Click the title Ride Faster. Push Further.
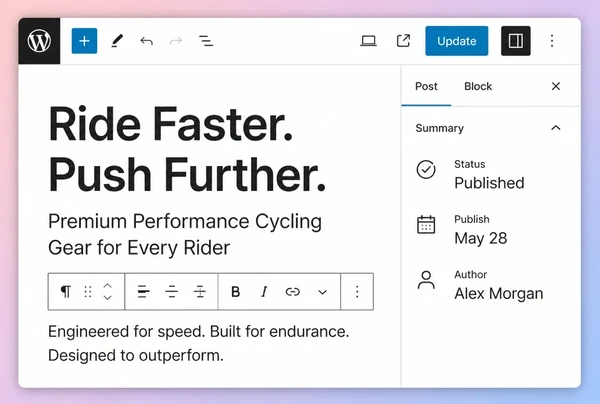This screenshot has width=600, height=404. pos(187,149)
